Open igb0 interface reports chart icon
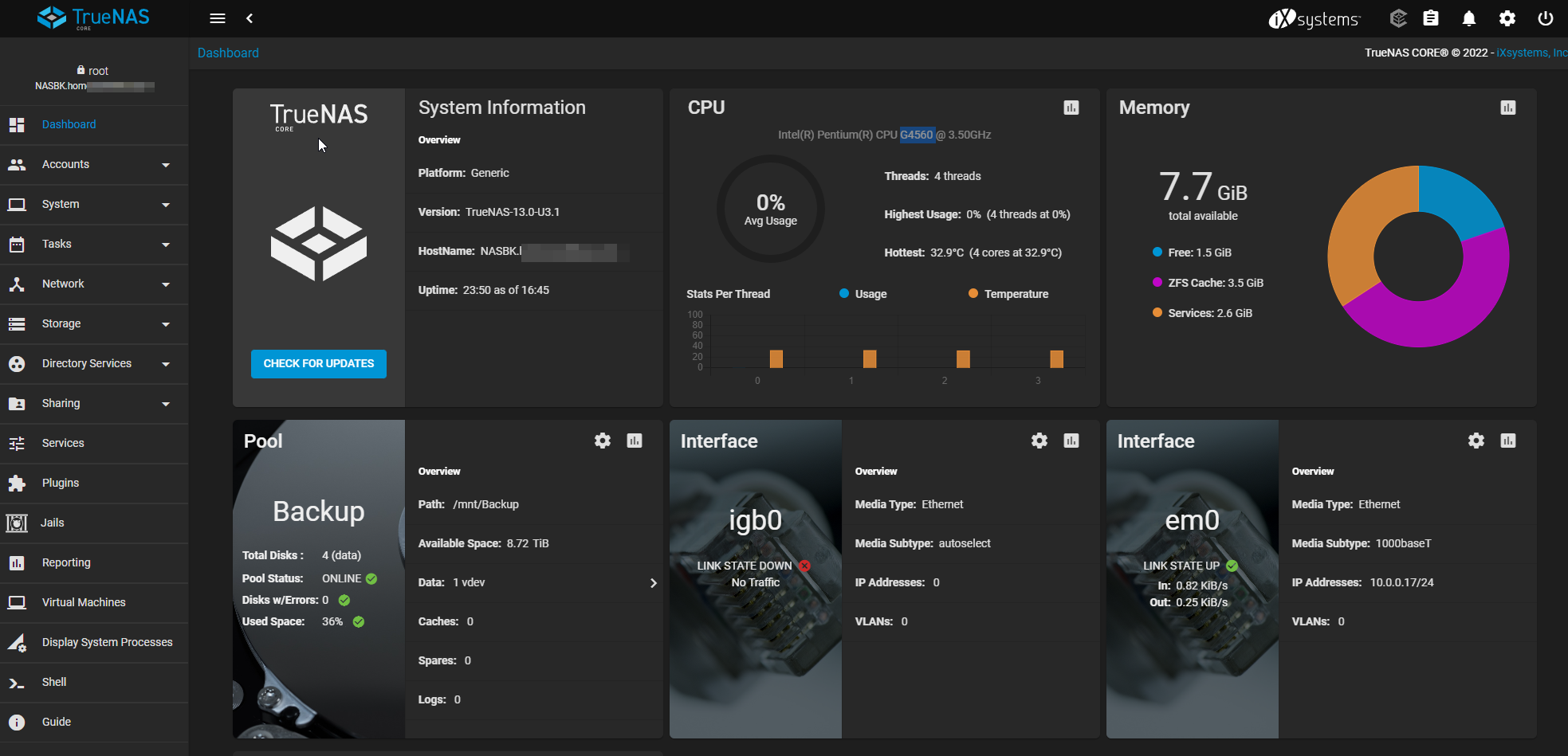 (1071, 441)
